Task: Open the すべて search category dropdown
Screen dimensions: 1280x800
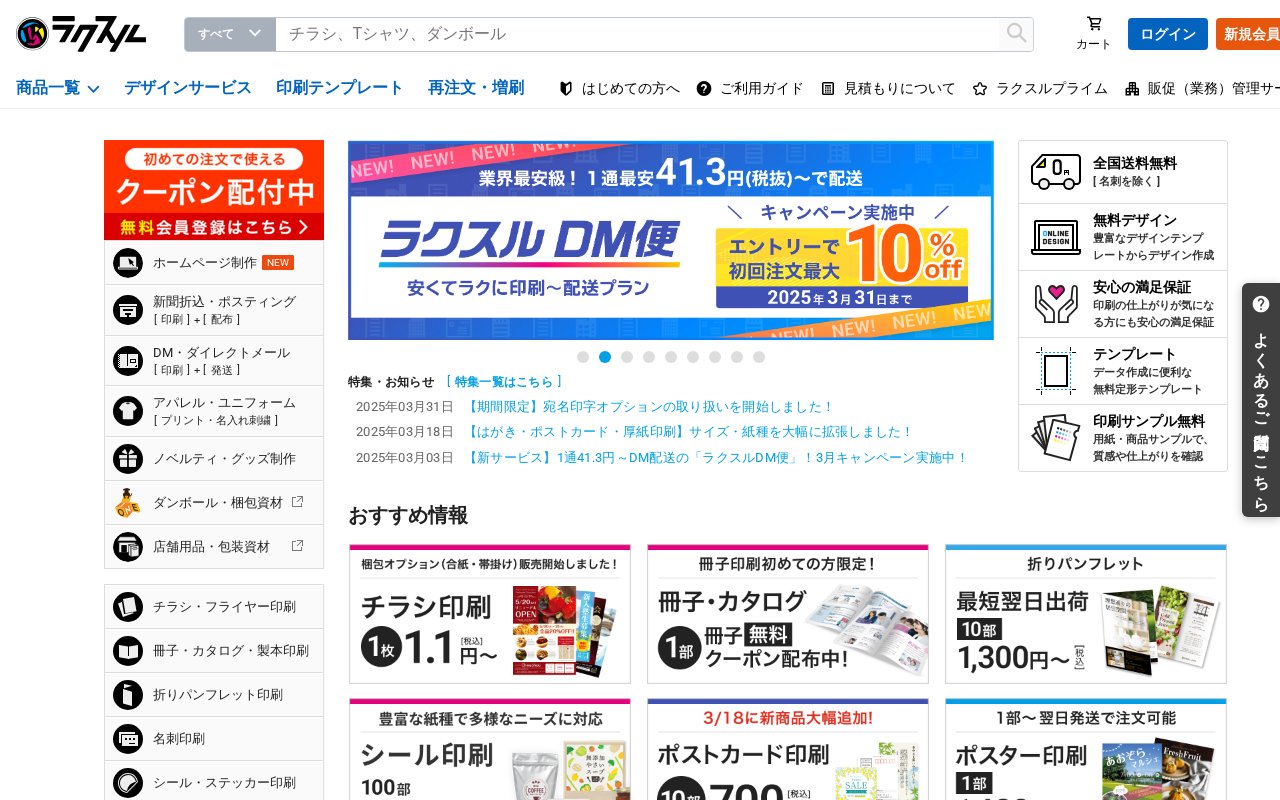Action: click(x=230, y=34)
